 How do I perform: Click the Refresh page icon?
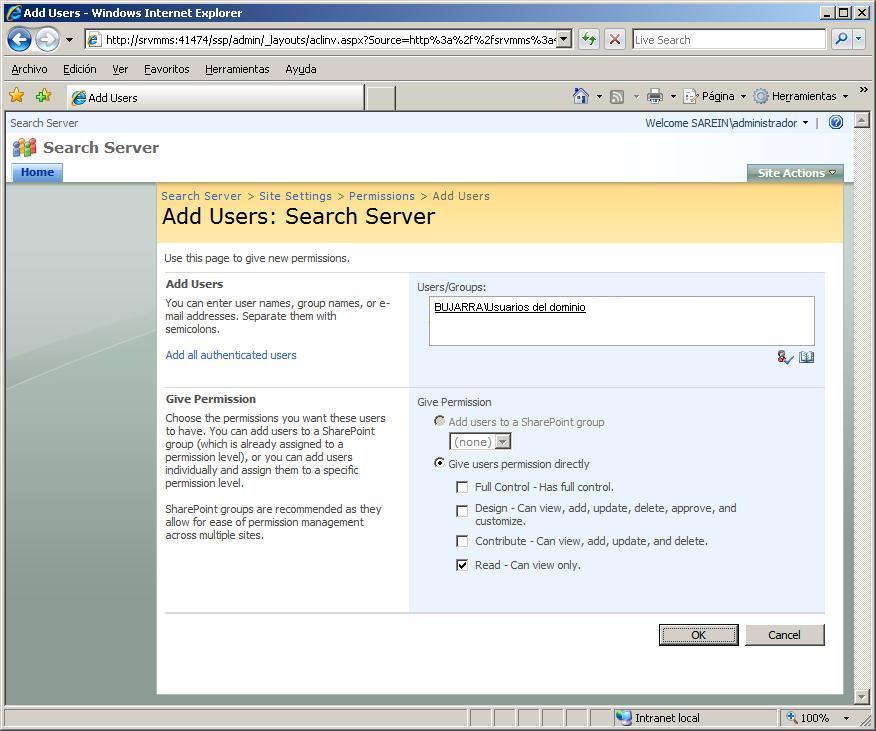pos(589,39)
